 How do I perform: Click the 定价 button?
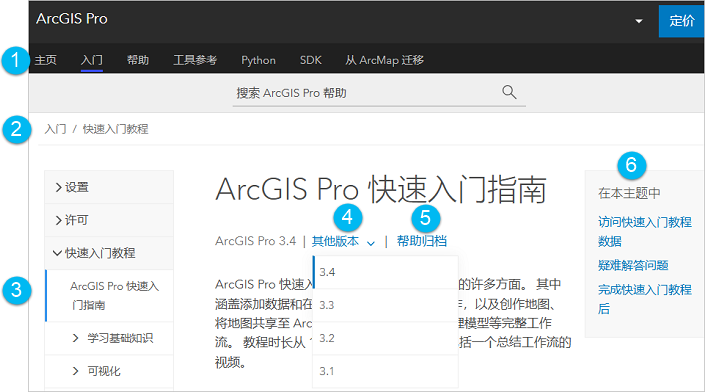[681, 21]
